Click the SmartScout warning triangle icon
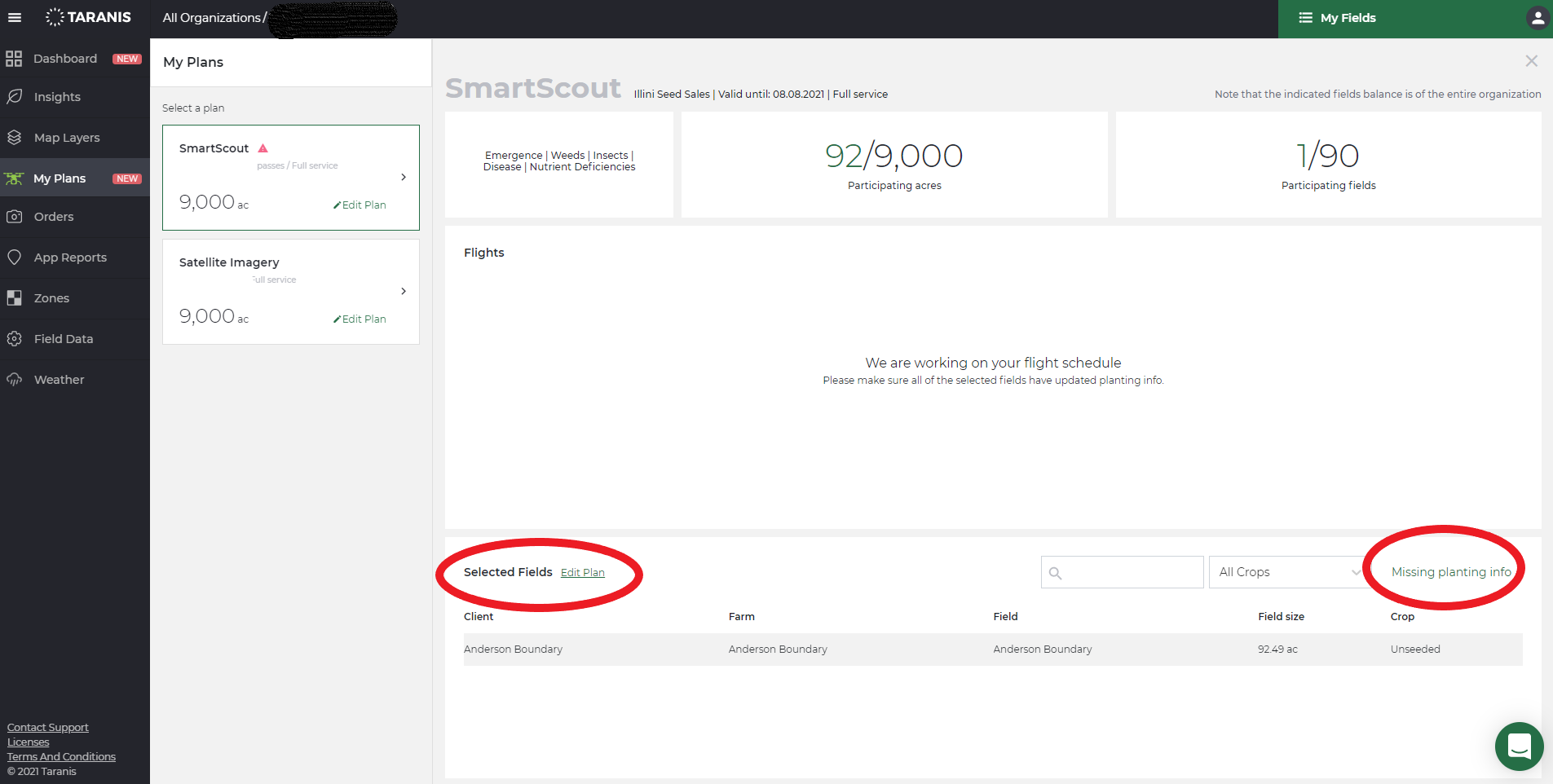Viewport: 1553px width, 784px height. coord(263,148)
